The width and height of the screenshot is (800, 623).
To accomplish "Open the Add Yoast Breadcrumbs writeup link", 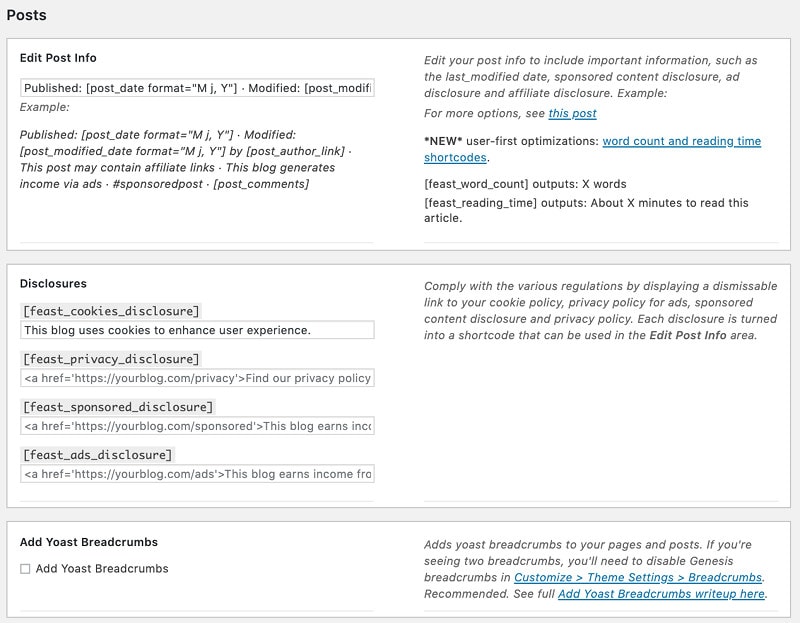I will coord(661,594).
